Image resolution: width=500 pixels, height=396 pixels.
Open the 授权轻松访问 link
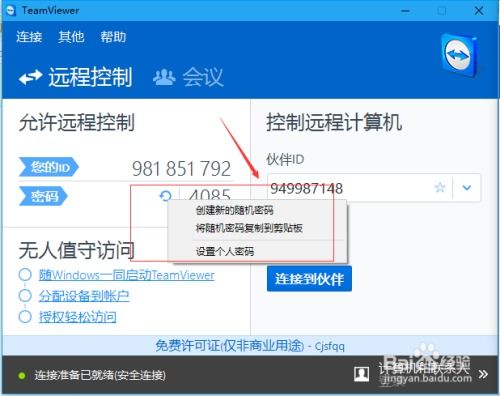click(77, 317)
